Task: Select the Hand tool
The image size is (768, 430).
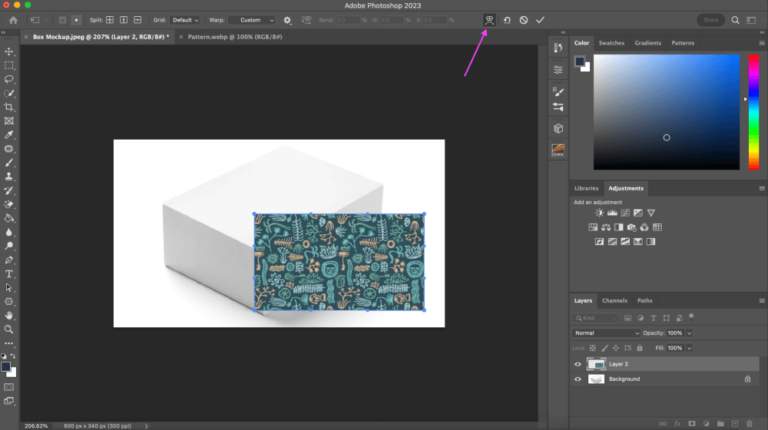Action: tap(9, 315)
